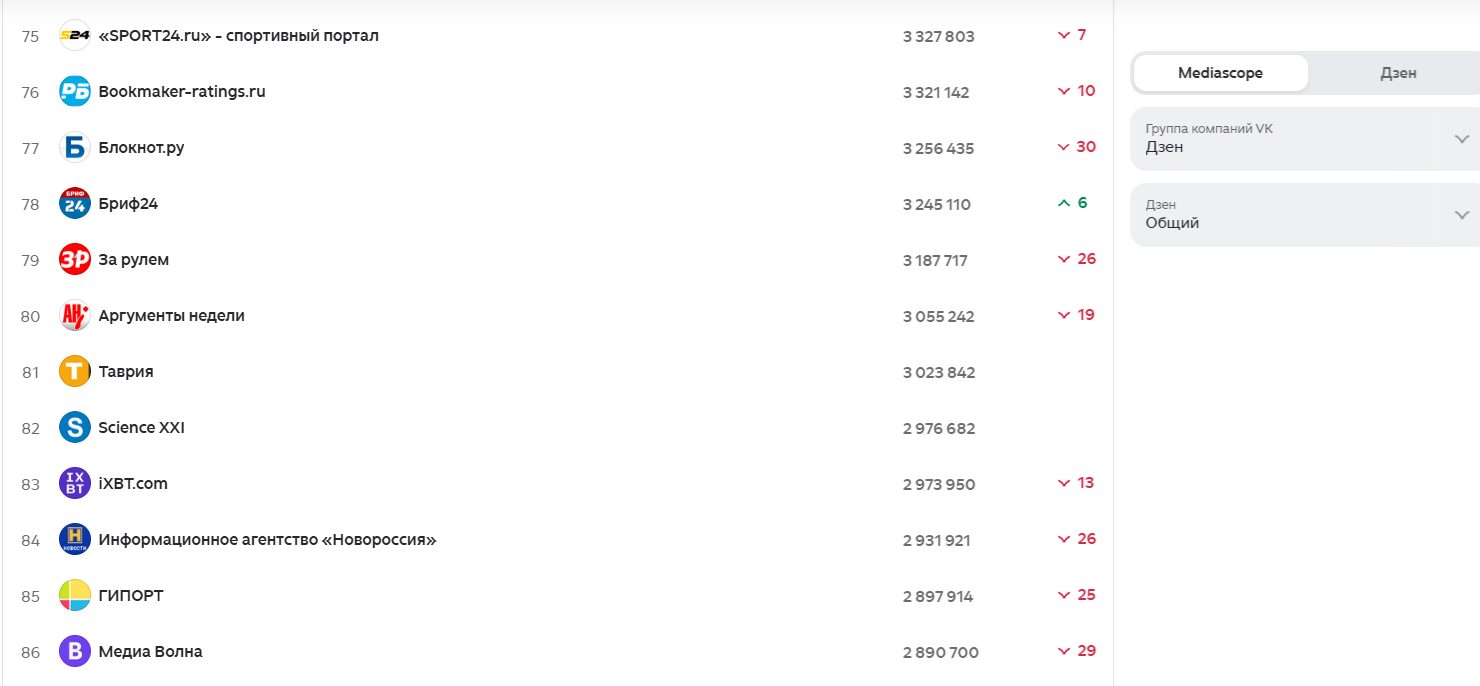The height and width of the screenshot is (686, 1480).
Task: Open the Дзен Общий category dropdown
Action: 1305,215
